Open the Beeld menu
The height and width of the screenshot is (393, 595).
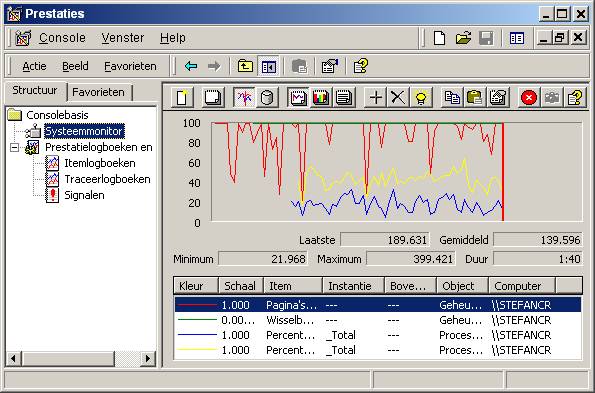[75, 66]
